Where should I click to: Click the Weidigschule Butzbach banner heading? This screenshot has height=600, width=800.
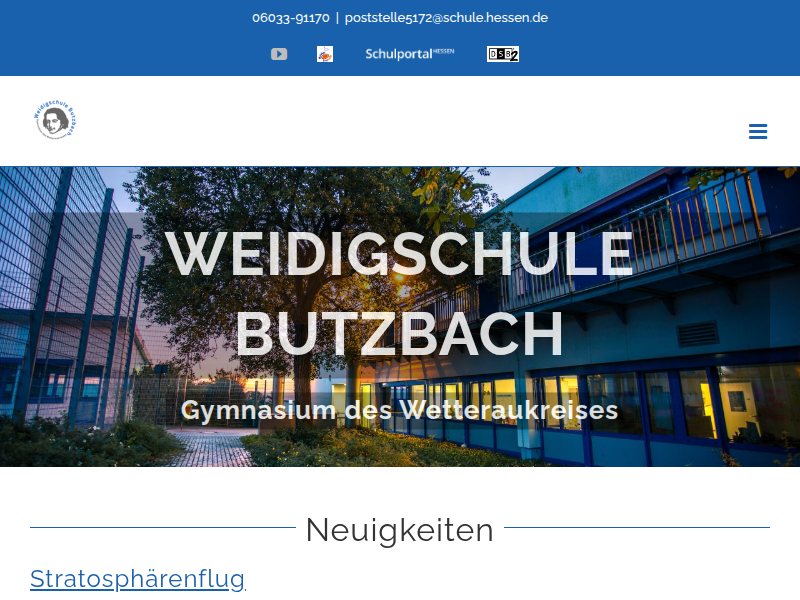(x=399, y=293)
